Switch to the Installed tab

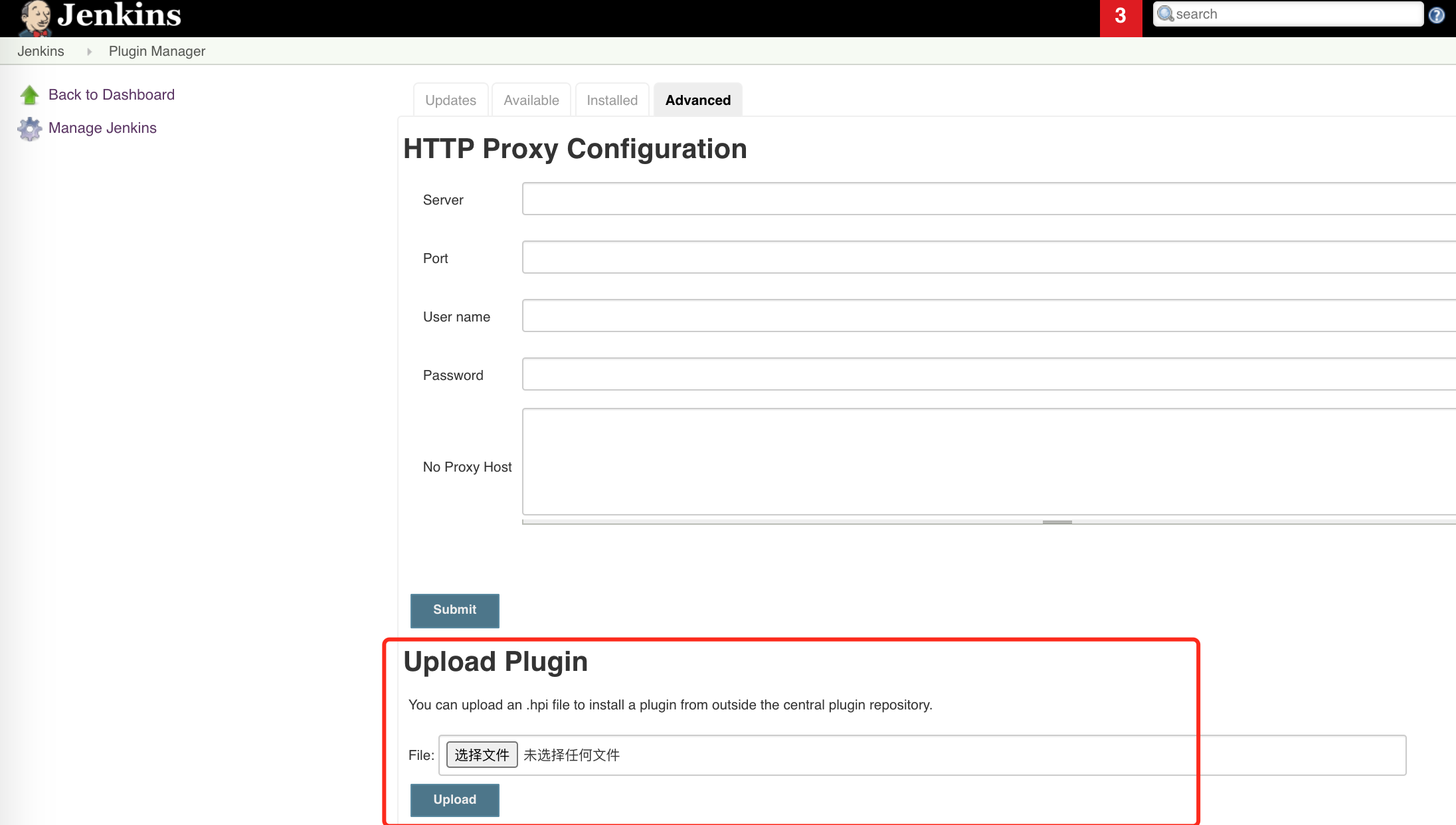point(612,100)
